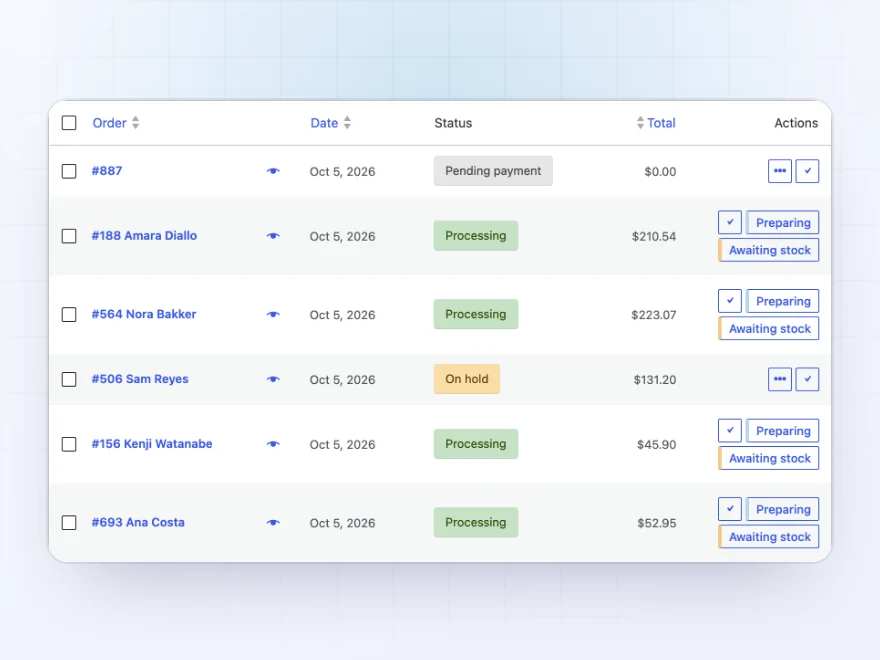880x660 pixels.
Task: Click the $131.20 total value
Action: point(654,380)
